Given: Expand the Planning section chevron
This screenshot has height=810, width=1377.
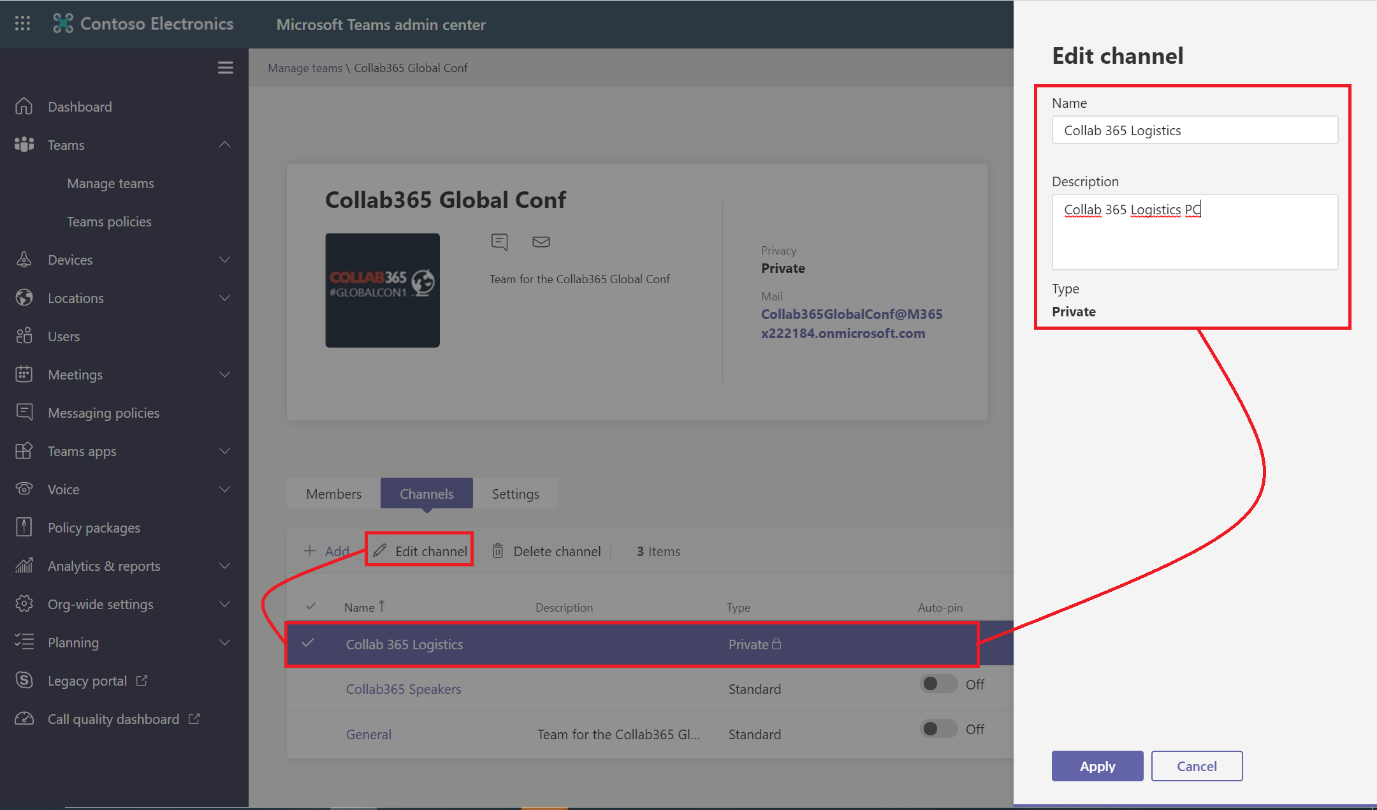Looking at the screenshot, I should point(224,642).
